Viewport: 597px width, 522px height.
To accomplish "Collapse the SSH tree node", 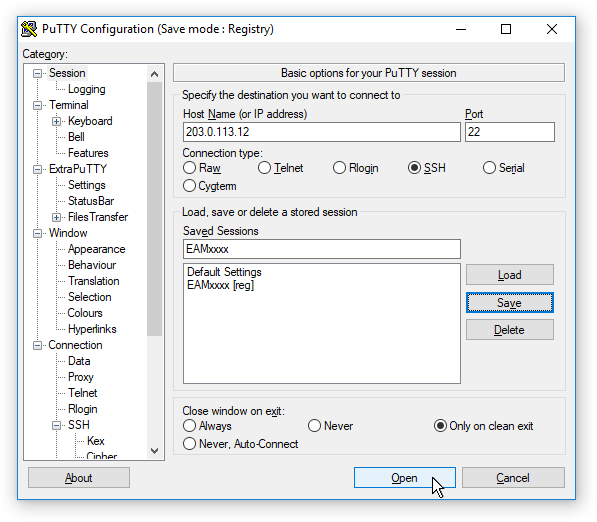I will point(56,425).
